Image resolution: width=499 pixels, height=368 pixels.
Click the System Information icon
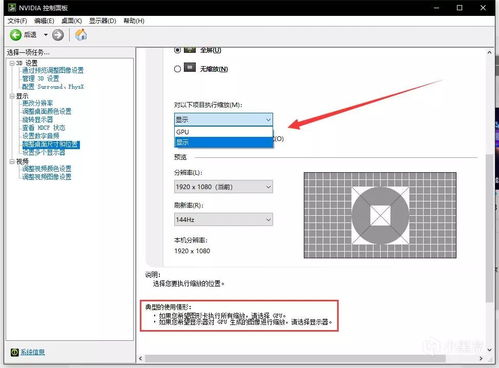(x=14, y=352)
